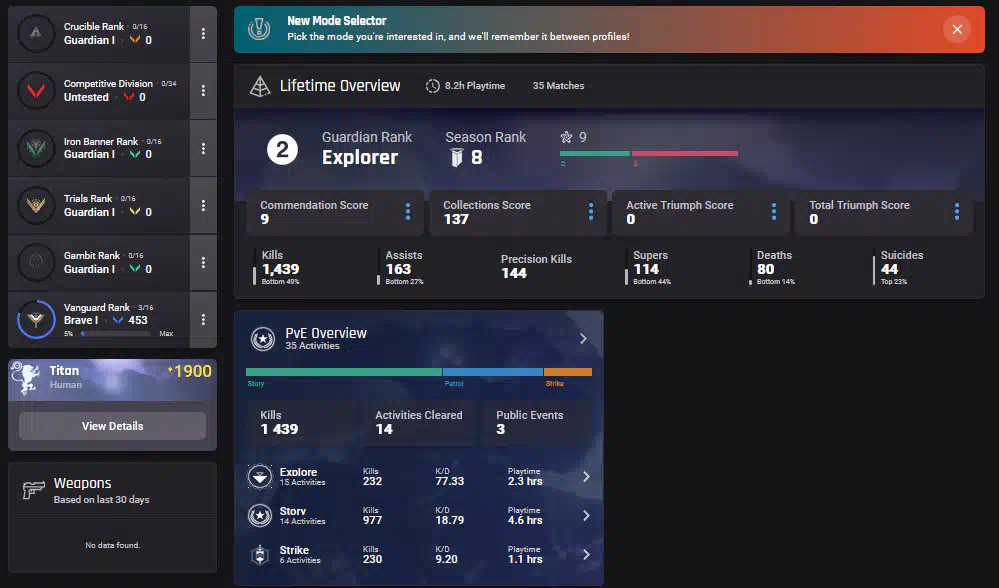
Task: Click the Weapons pistol icon
Action: pos(33,490)
